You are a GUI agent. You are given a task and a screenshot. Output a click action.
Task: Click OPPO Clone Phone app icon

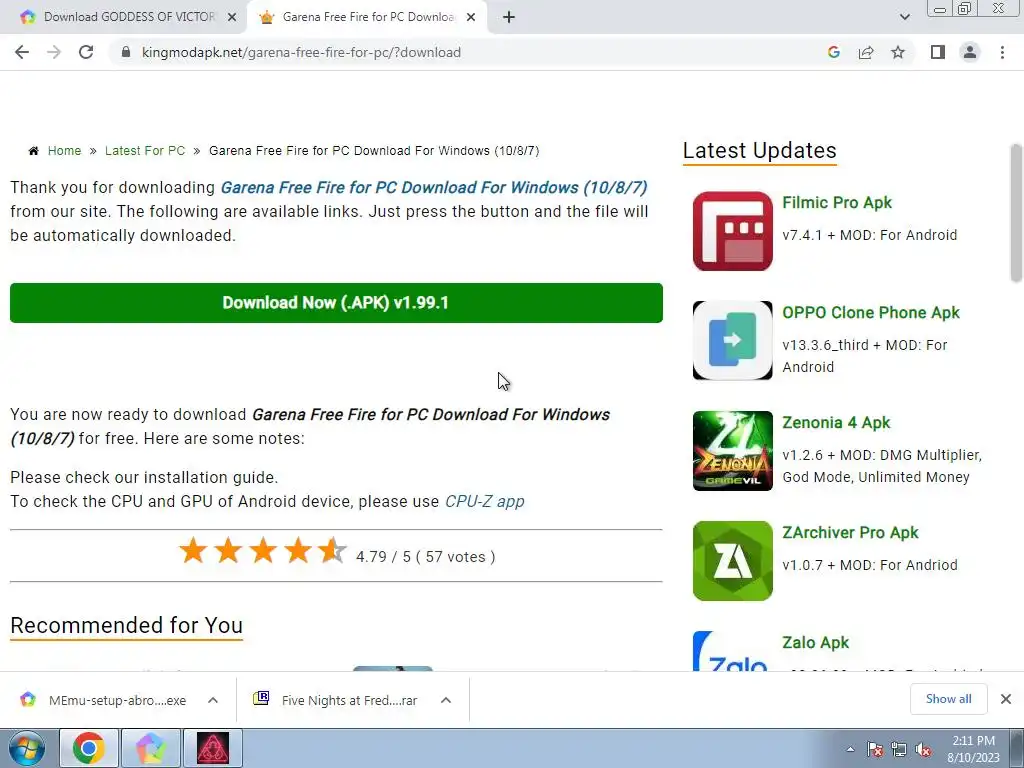click(733, 340)
